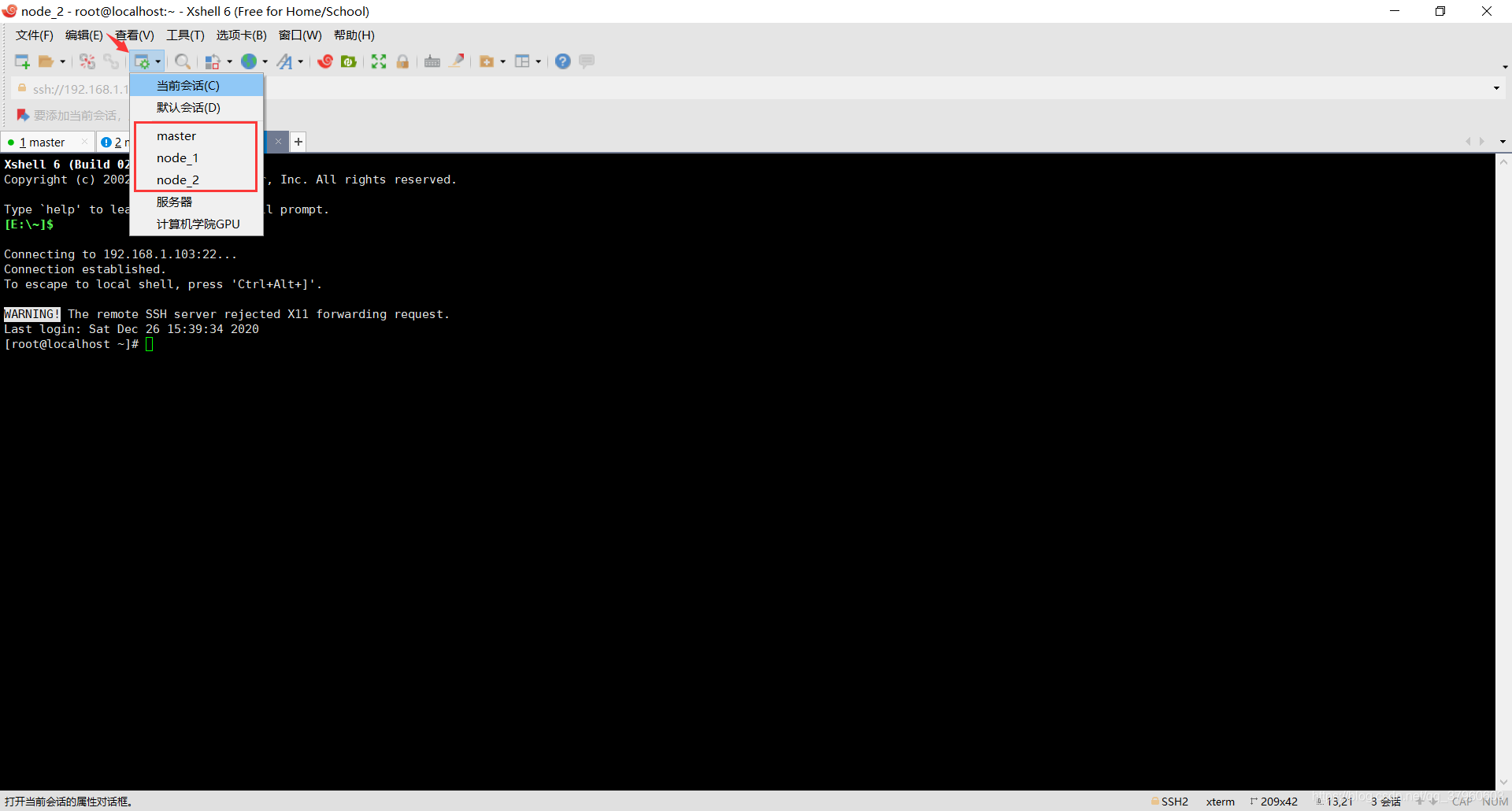Click the New Session toolbar icon
The height and width of the screenshot is (811, 1512).
(22, 61)
